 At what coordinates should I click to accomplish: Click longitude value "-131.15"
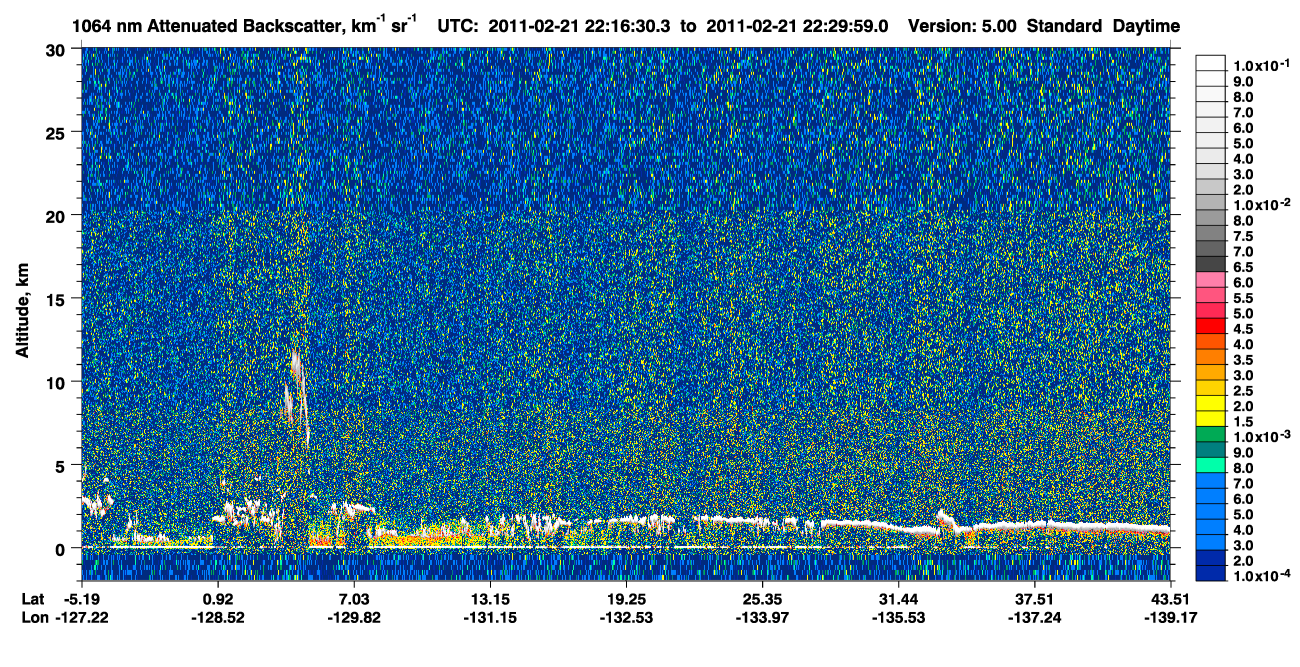pos(490,617)
